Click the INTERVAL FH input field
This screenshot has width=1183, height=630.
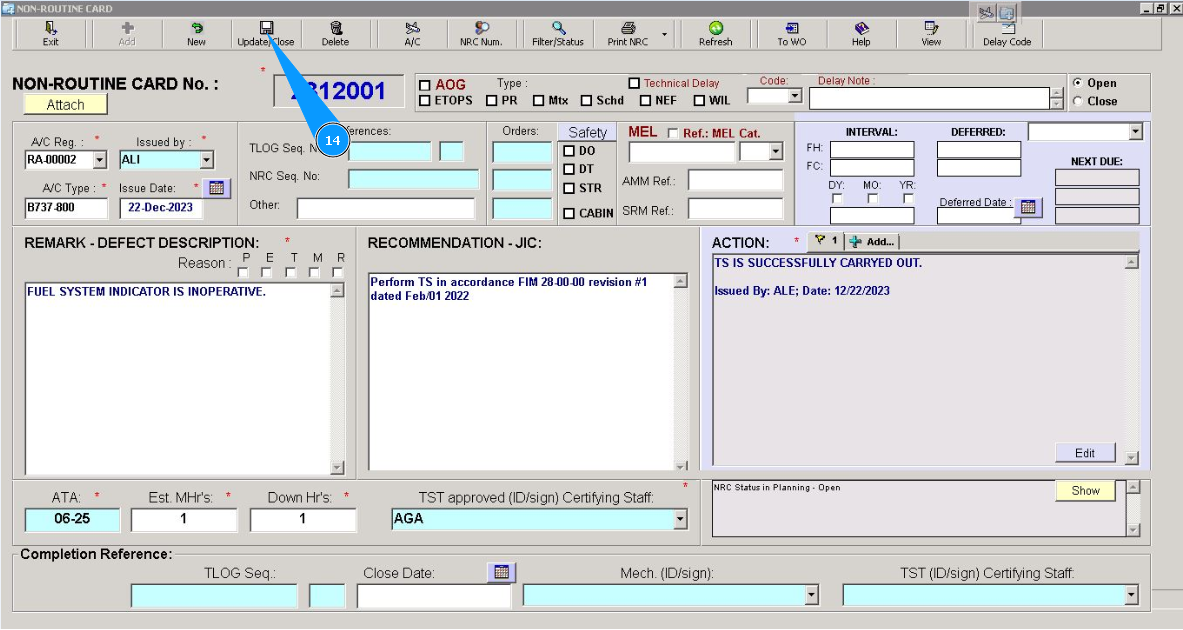(871, 149)
